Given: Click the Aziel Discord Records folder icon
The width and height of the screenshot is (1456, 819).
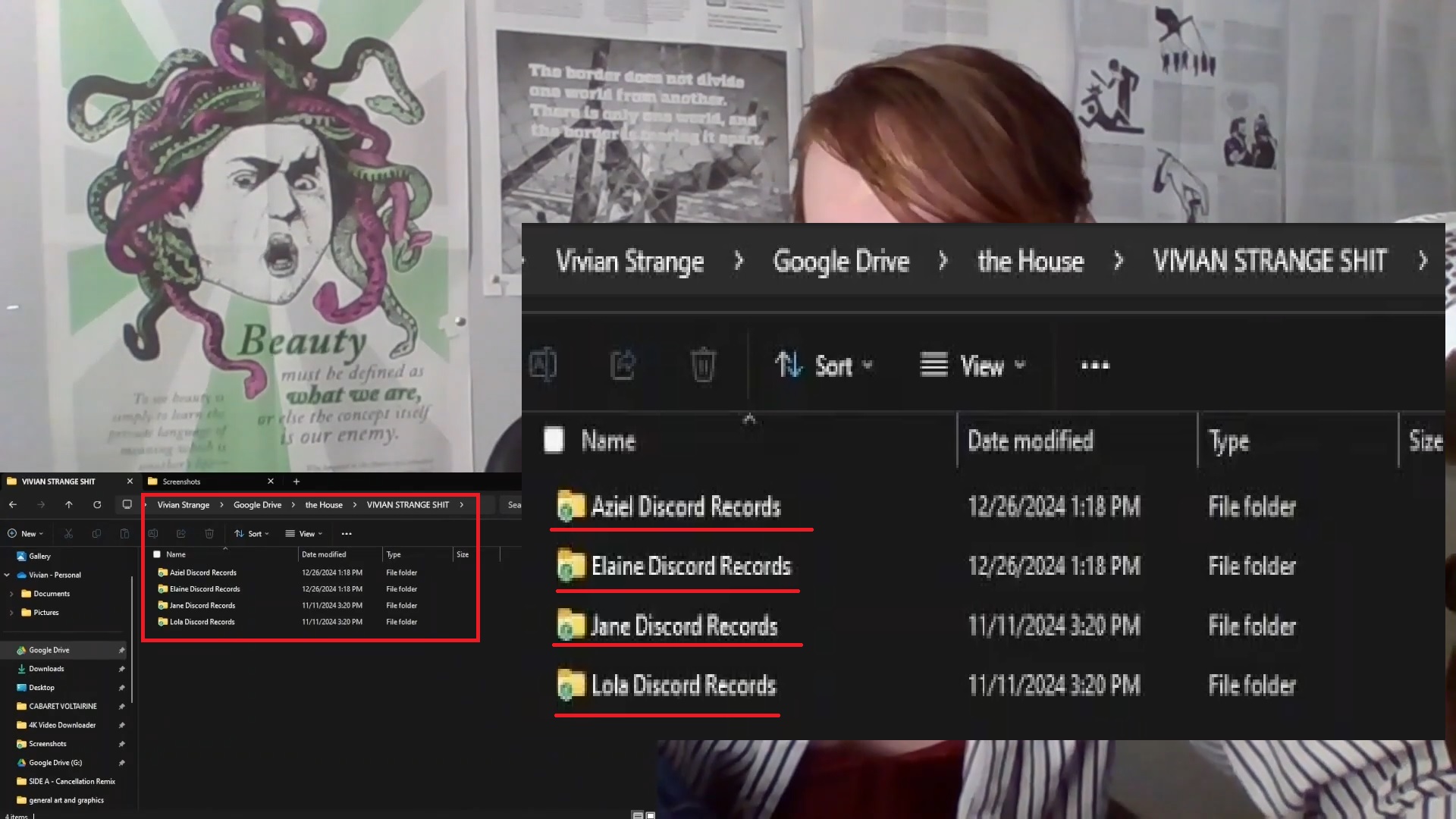Looking at the screenshot, I should coord(568,507).
